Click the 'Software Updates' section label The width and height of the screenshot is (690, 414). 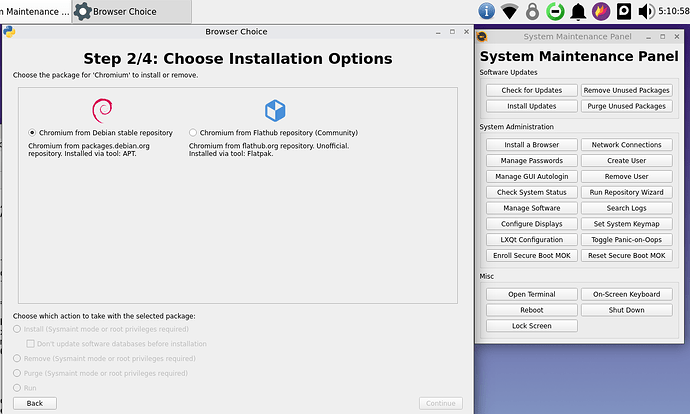click(508, 72)
